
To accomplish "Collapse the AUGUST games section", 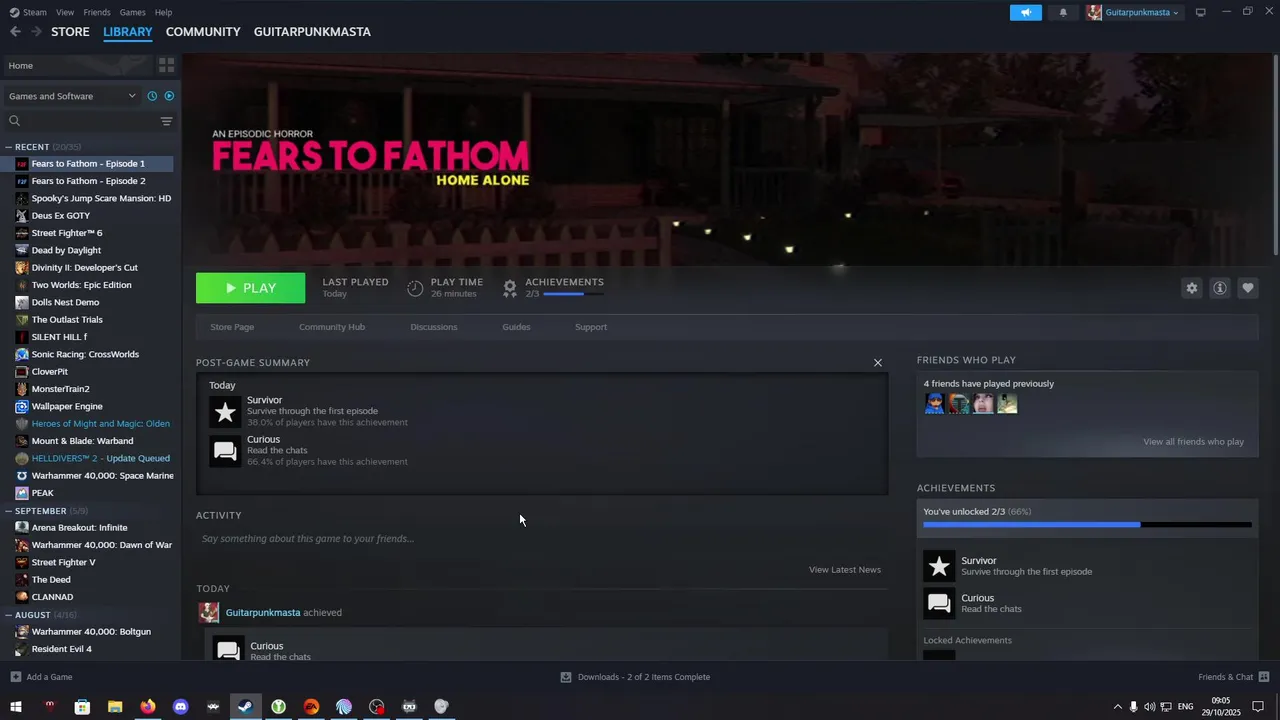I will point(9,615).
